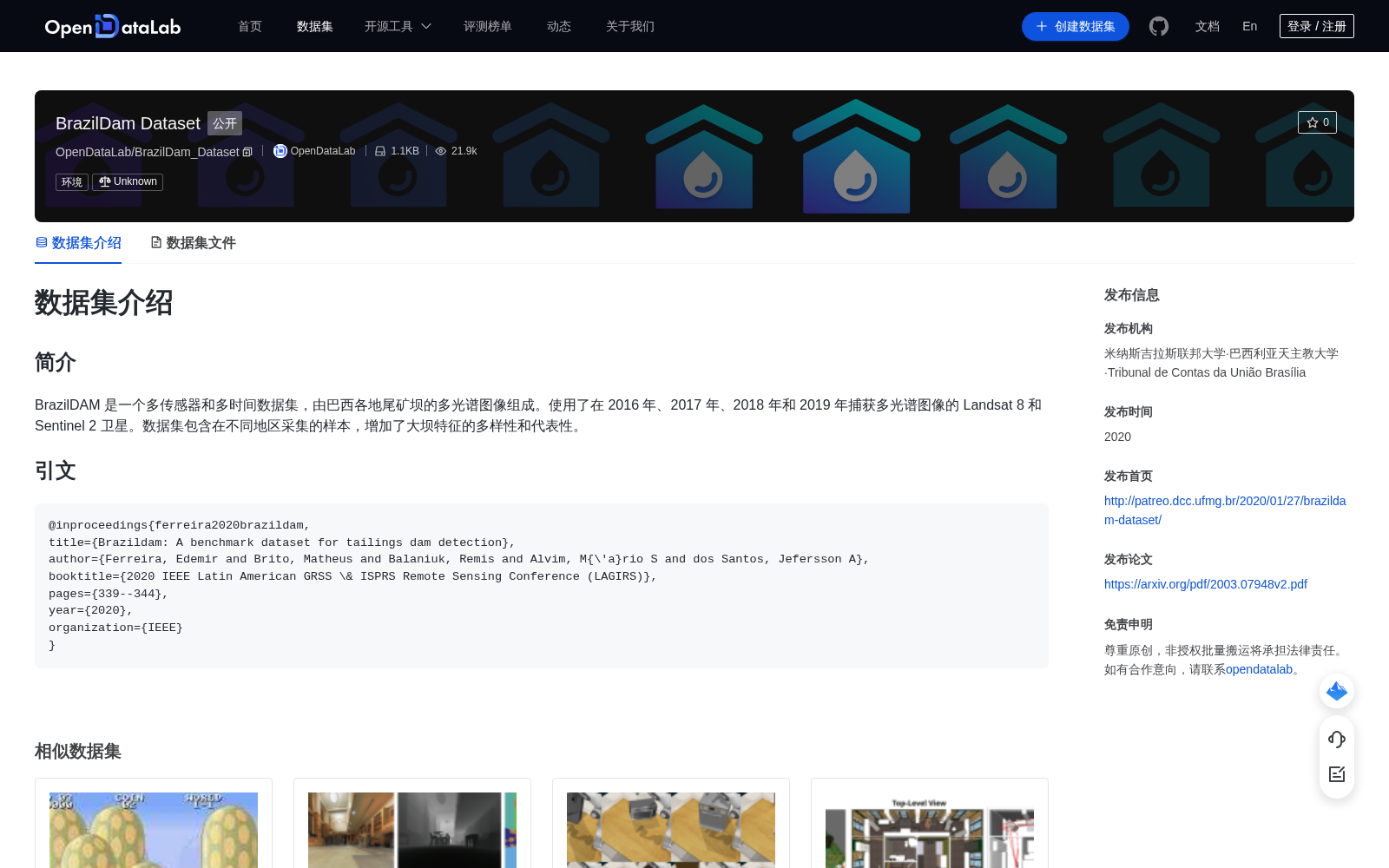Screen dimensions: 1389x868
Task: Copy the OpenDataLab/BrazilDam_Dataset path
Action: coord(247,152)
